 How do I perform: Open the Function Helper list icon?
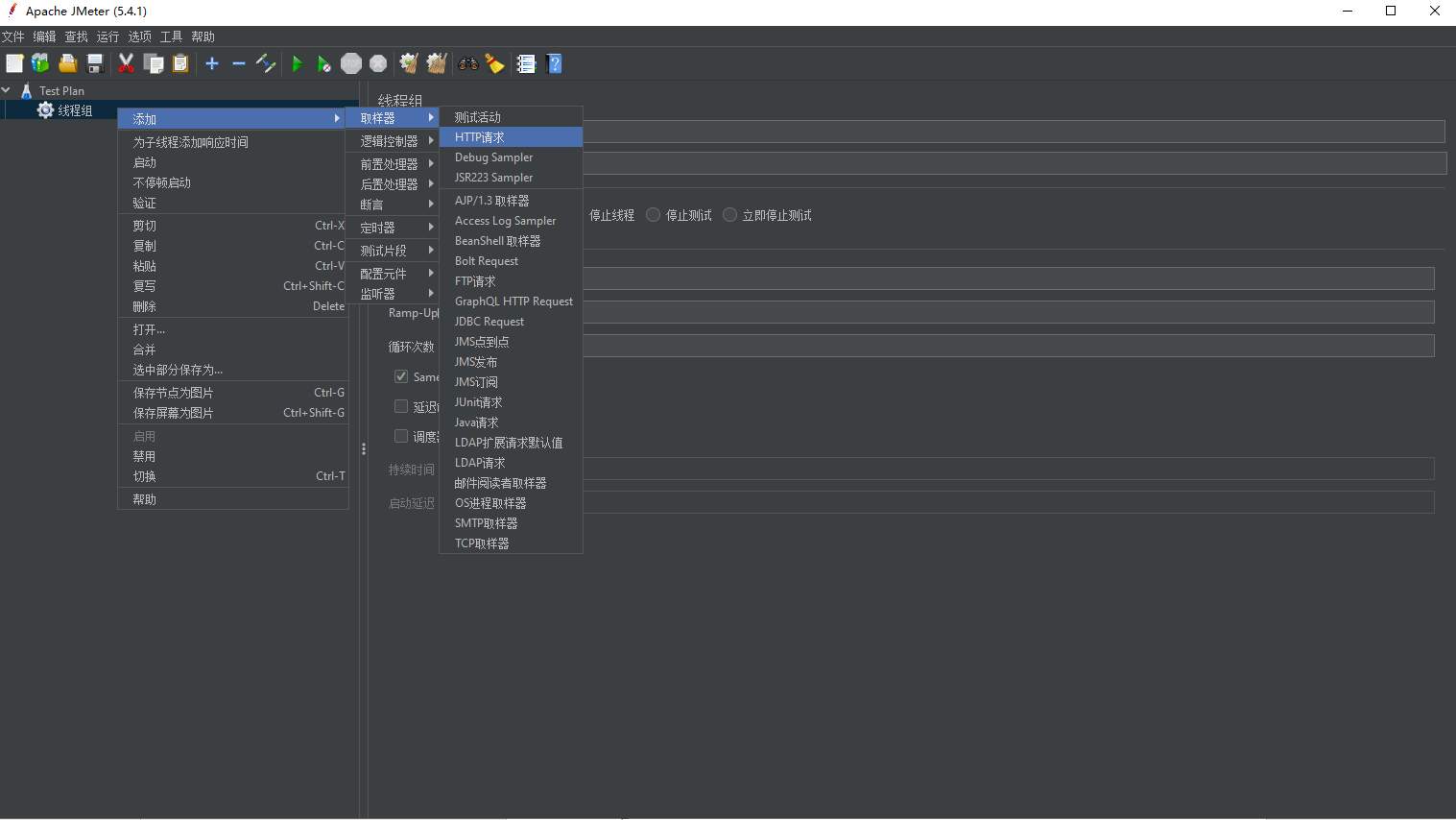(526, 63)
